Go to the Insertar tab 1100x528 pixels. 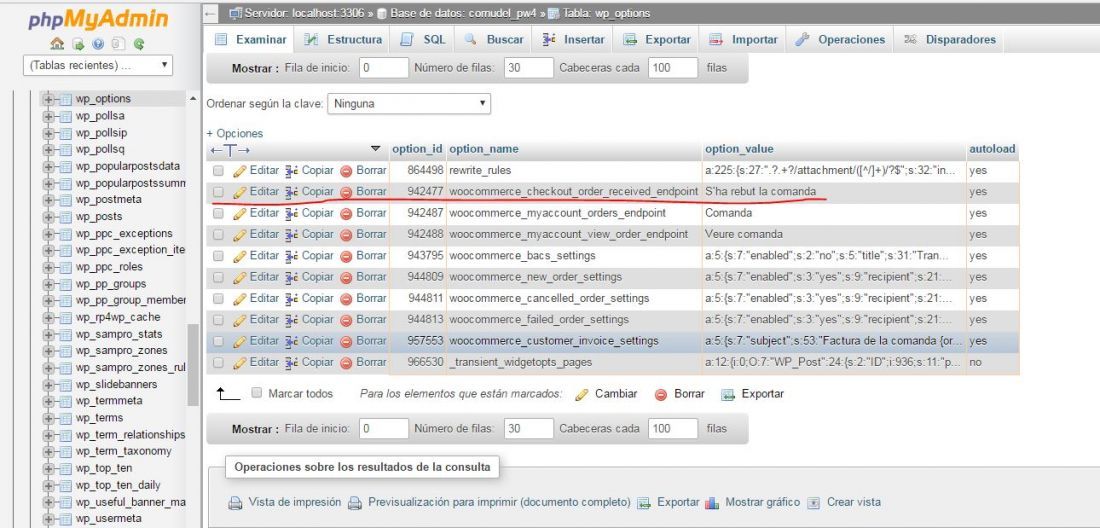[x=573, y=40]
